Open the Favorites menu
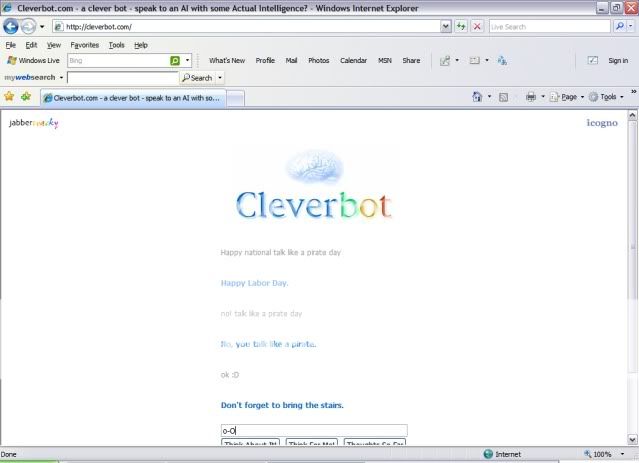Image resolution: width=639 pixels, height=463 pixels. [x=84, y=45]
